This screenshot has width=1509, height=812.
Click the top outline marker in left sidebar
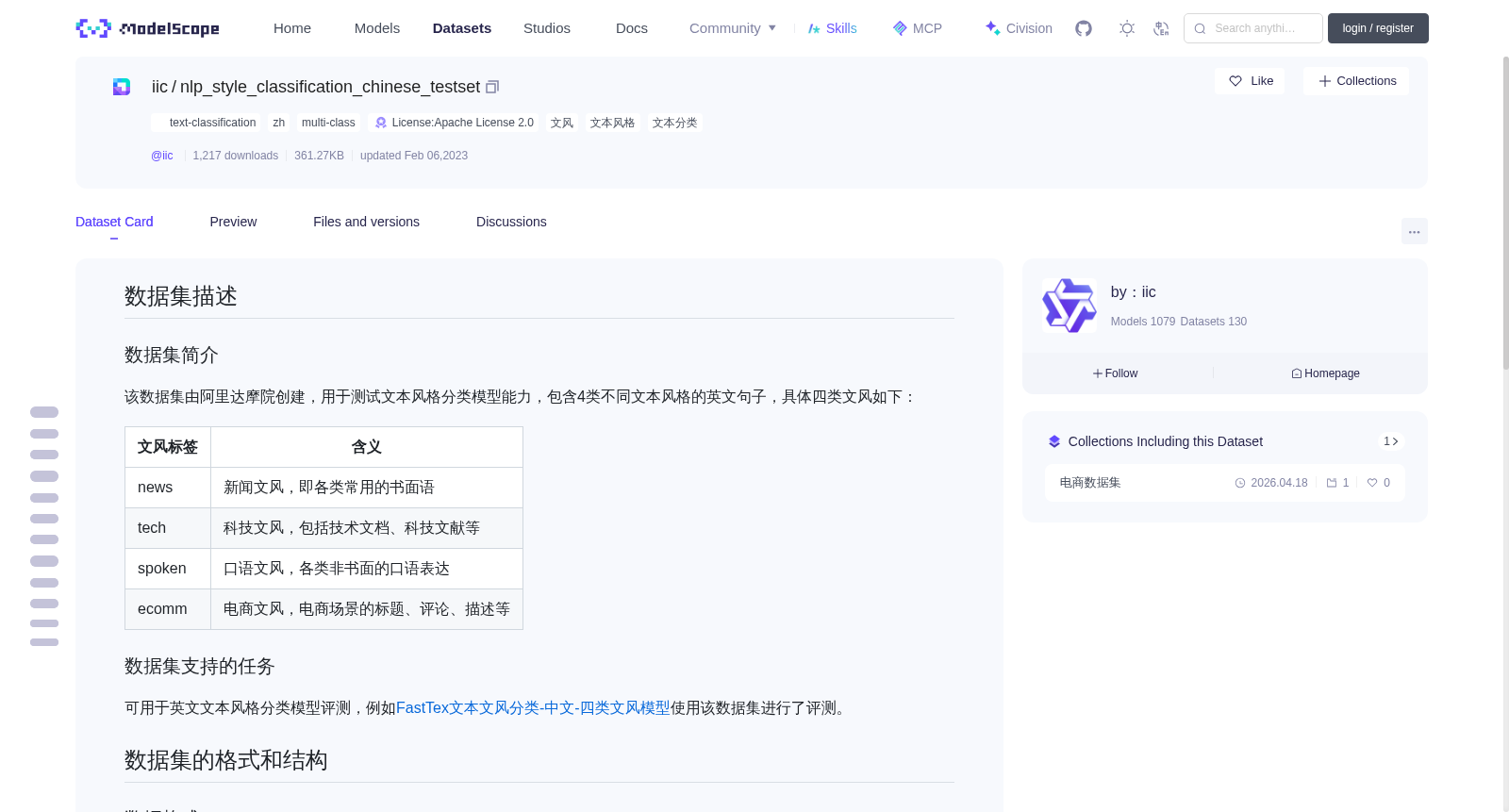(x=44, y=412)
